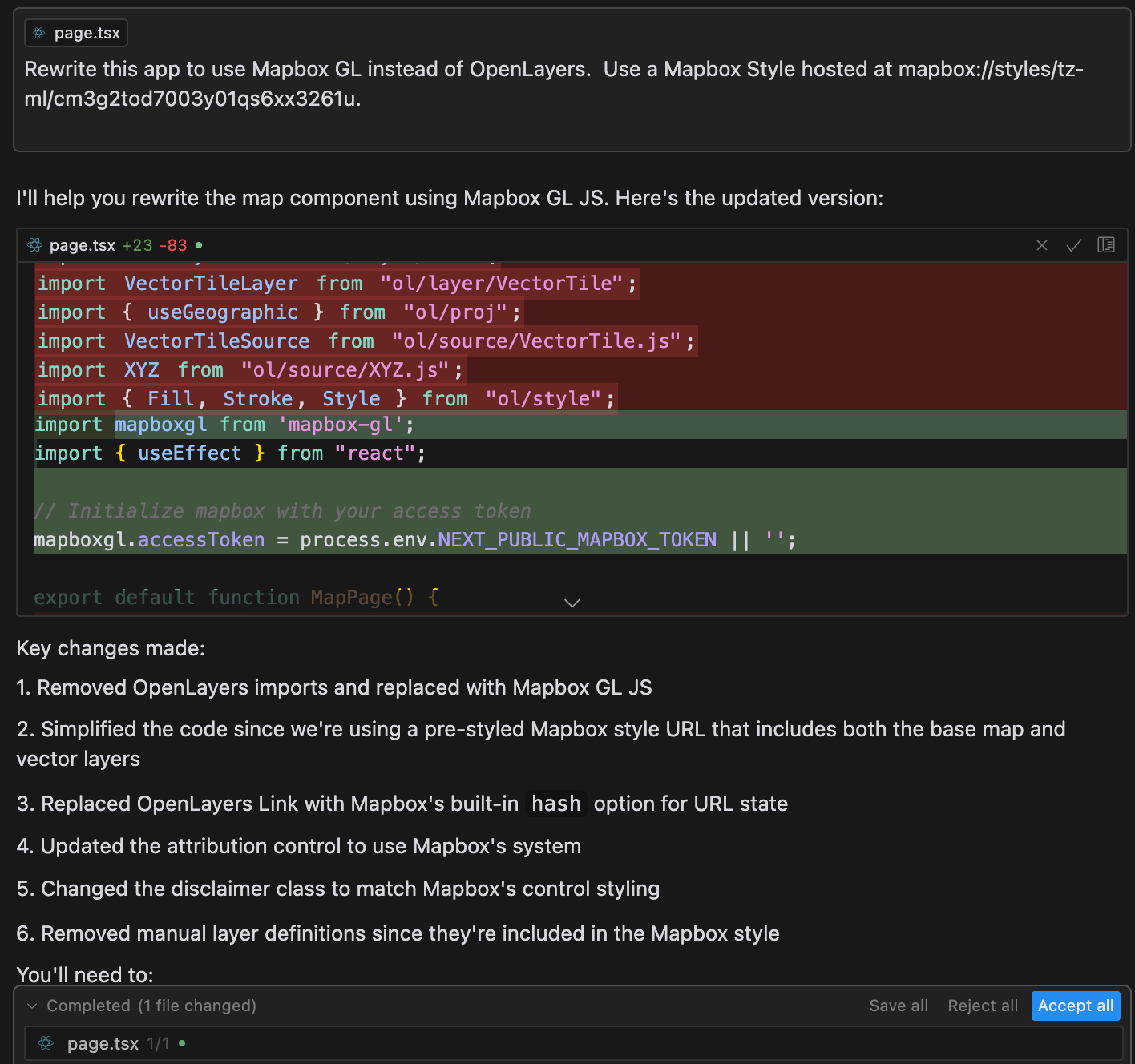Click the Accept all button
The width and height of the screenshot is (1135, 1064).
click(x=1076, y=1006)
